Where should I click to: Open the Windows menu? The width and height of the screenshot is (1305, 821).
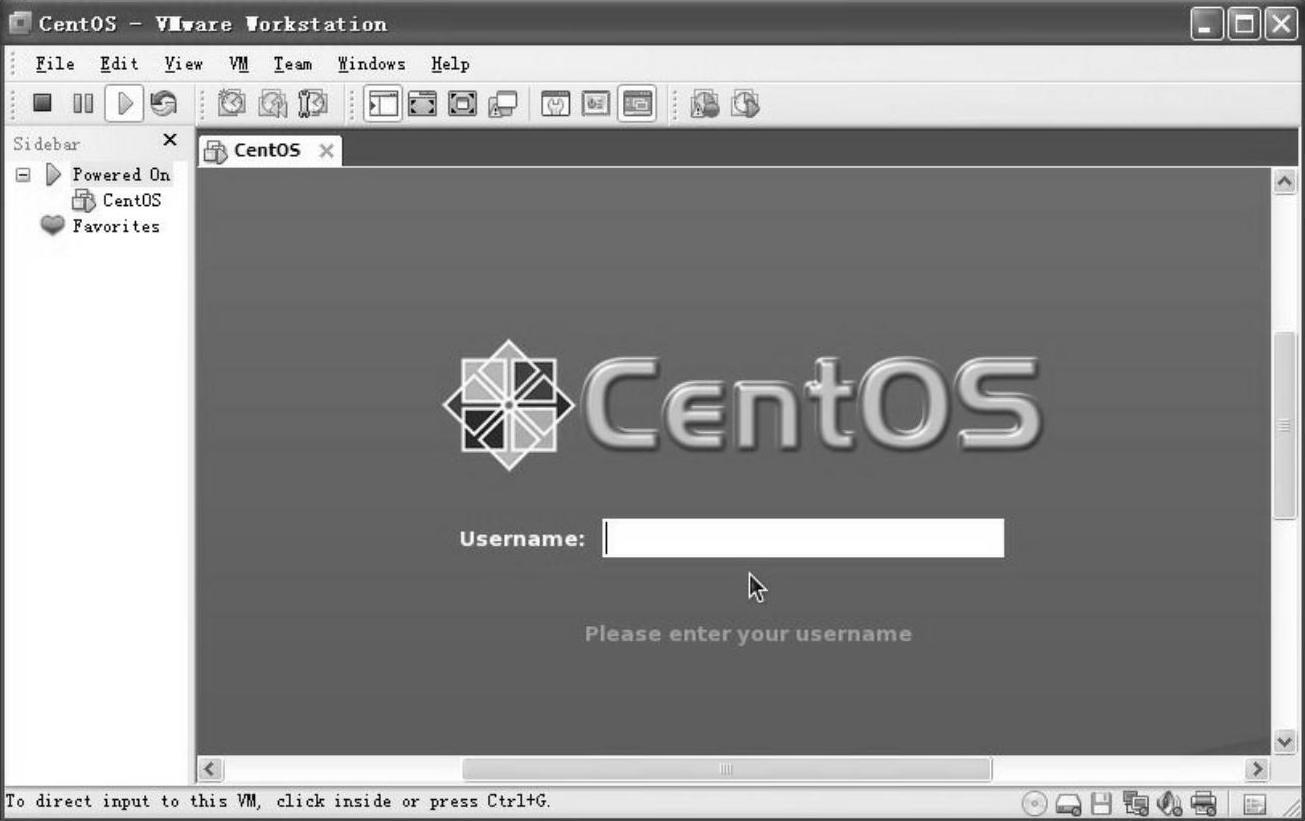click(371, 64)
